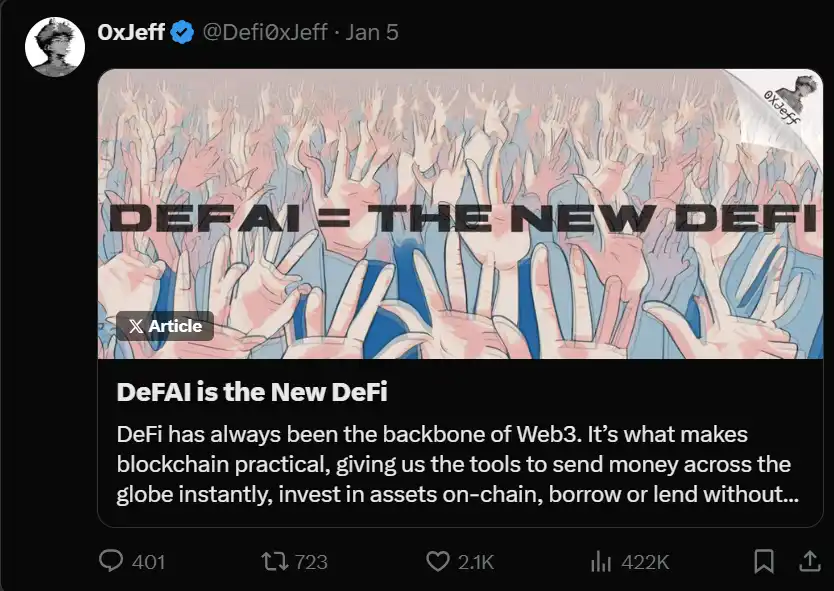834x591 pixels.
Task: Open the @Defi0xJeff handle link
Action: (x=265, y=32)
